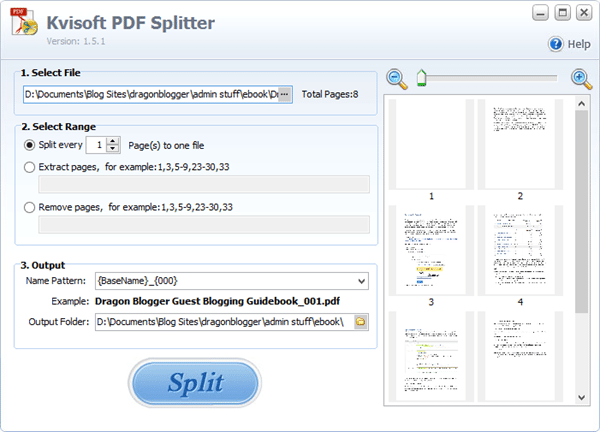Click 'Page(s) to one file' label
This screenshot has width=600, height=432.
click(x=166, y=145)
